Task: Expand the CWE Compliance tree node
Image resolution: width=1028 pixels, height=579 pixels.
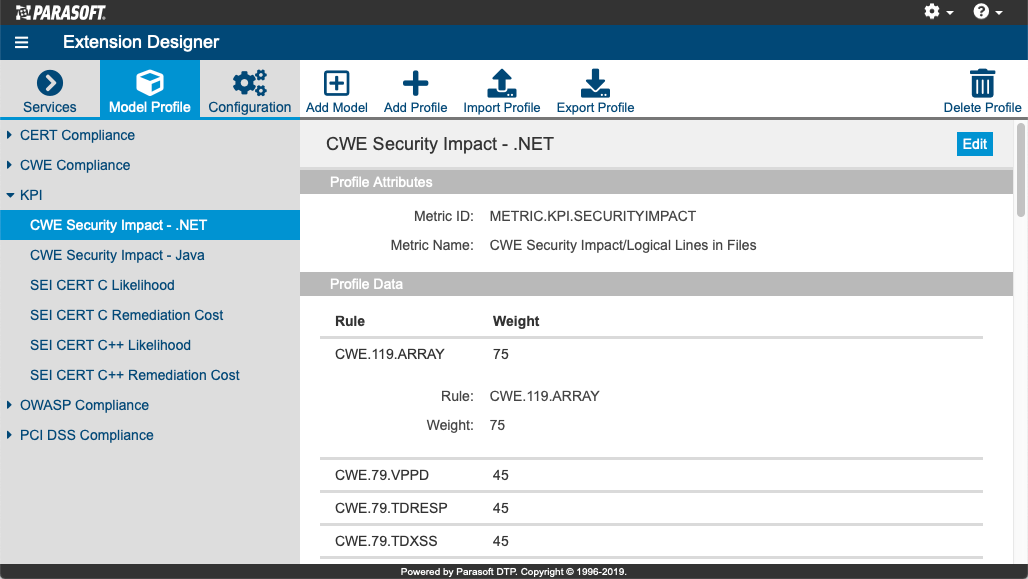Action: click(x=9, y=165)
